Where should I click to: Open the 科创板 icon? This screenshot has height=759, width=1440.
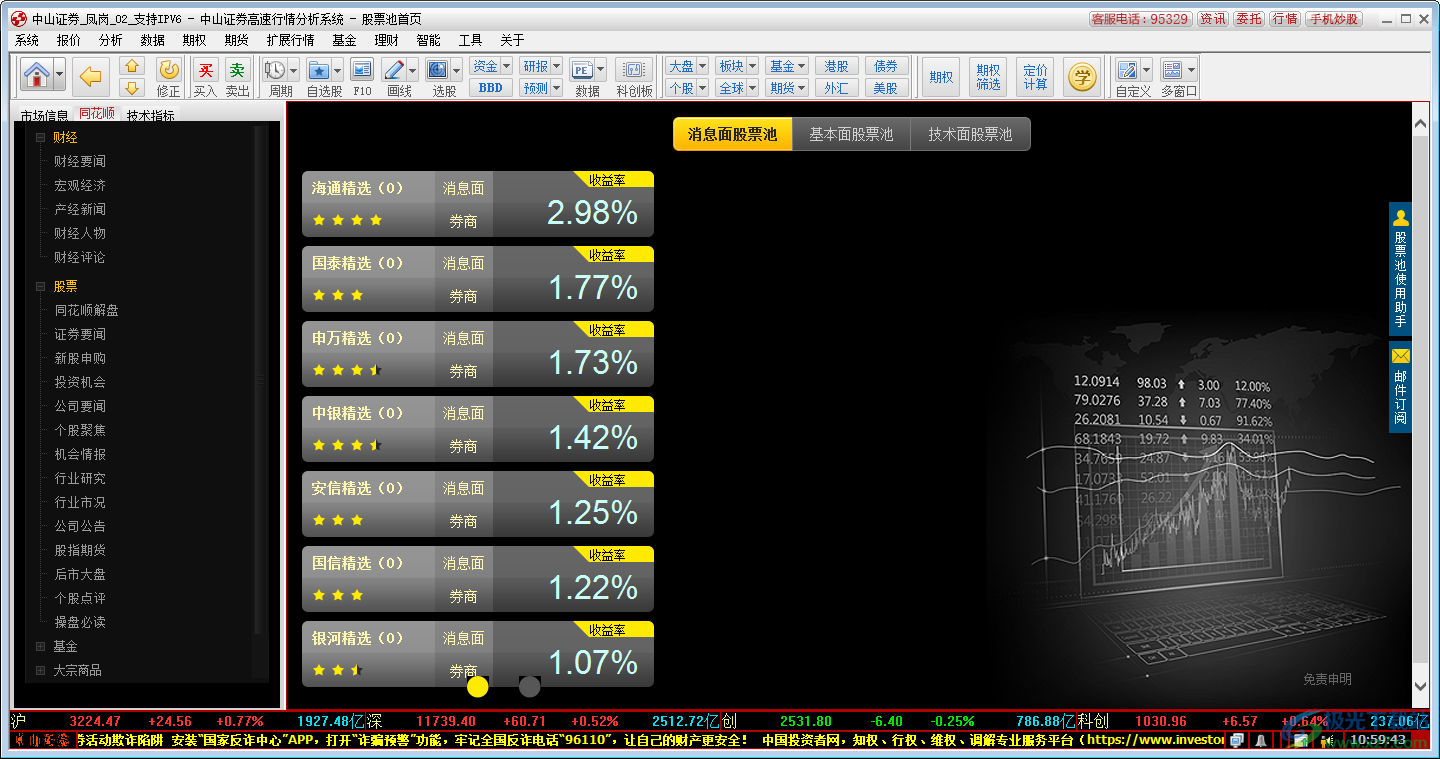(634, 70)
